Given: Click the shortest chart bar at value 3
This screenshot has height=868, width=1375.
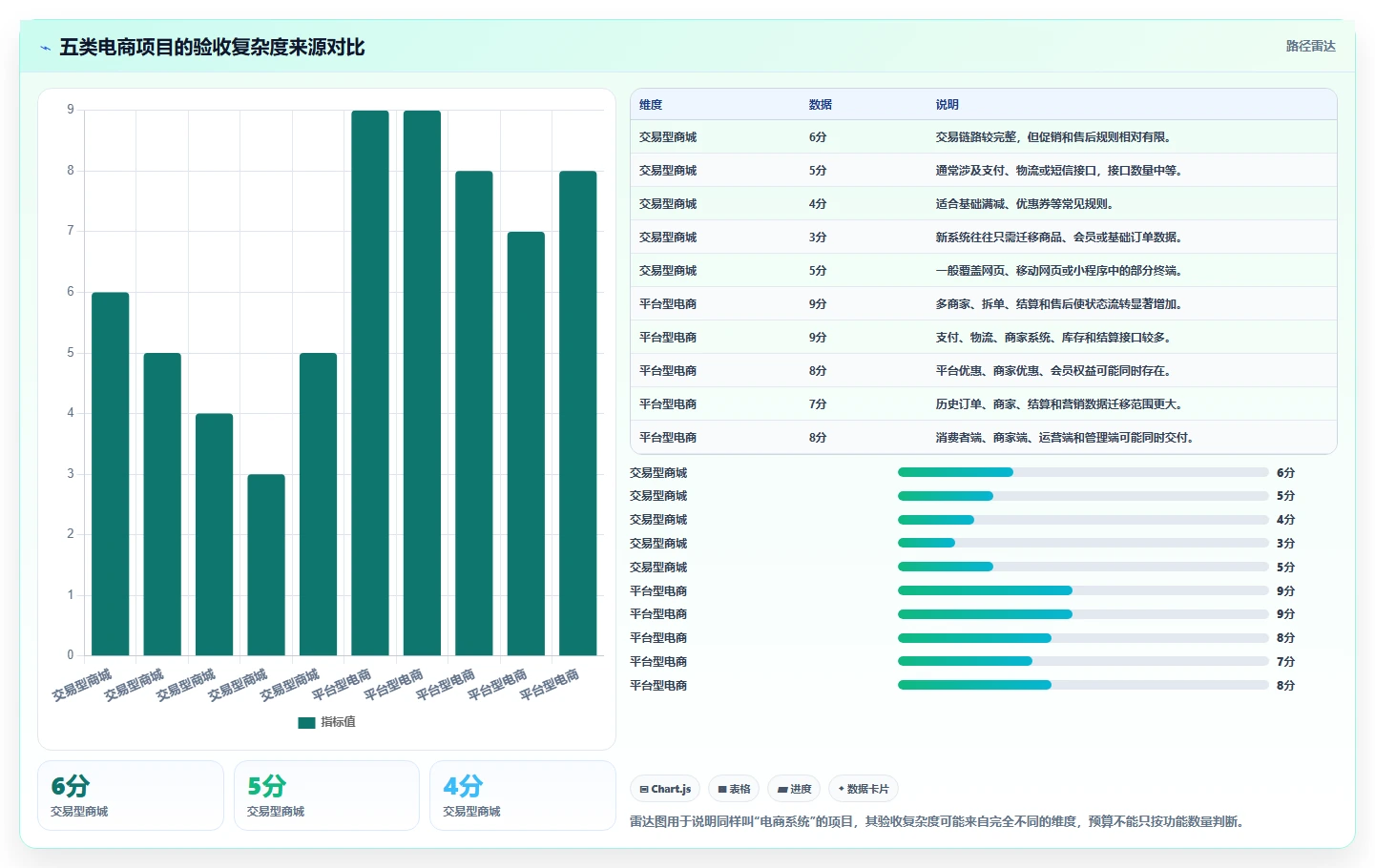Looking at the screenshot, I should [266, 565].
